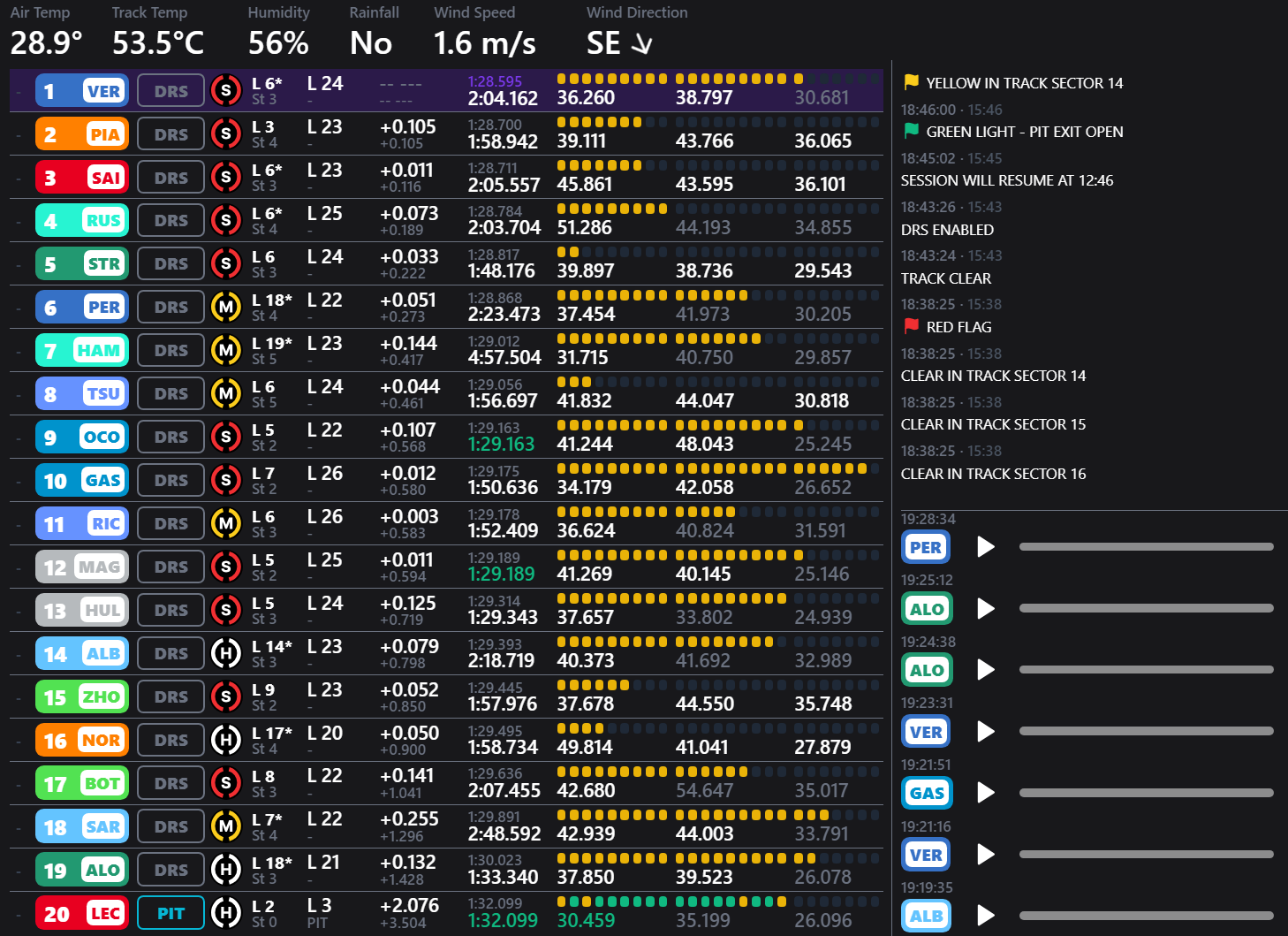The height and width of the screenshot is (936, 1288).
Task: Click NOR's gap value +0.050
Action: click(409, 733)
